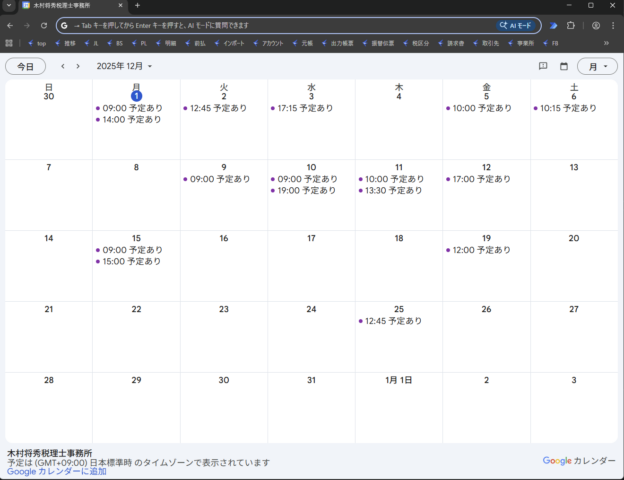Viewport: 624px width, 480px height.
Task: Go to the next month arrow
Action: coord(78,66)
